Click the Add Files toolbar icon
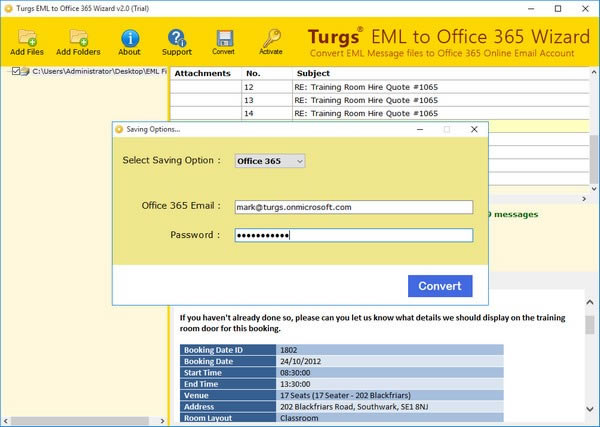The image size is (600, 427). [x=25, y=39]
